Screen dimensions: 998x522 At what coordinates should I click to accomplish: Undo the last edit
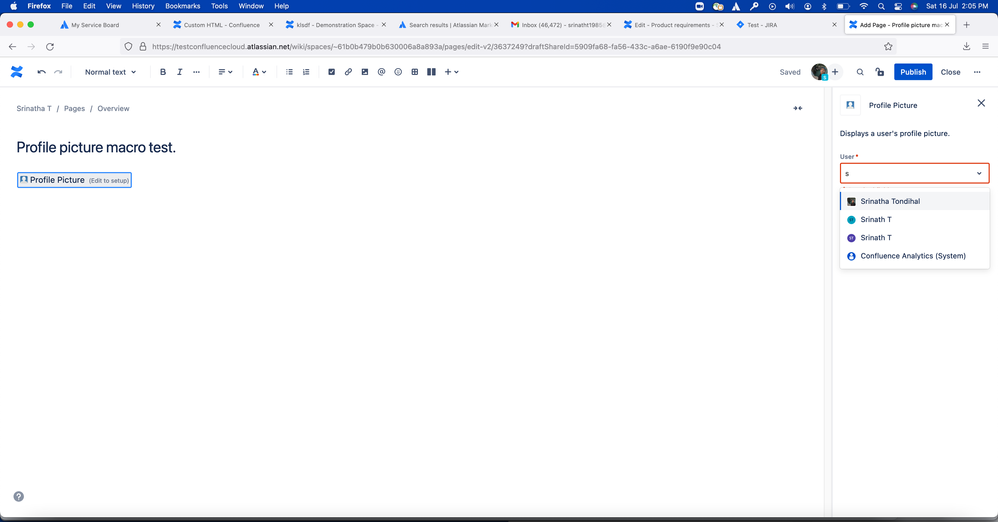[41, 72]
